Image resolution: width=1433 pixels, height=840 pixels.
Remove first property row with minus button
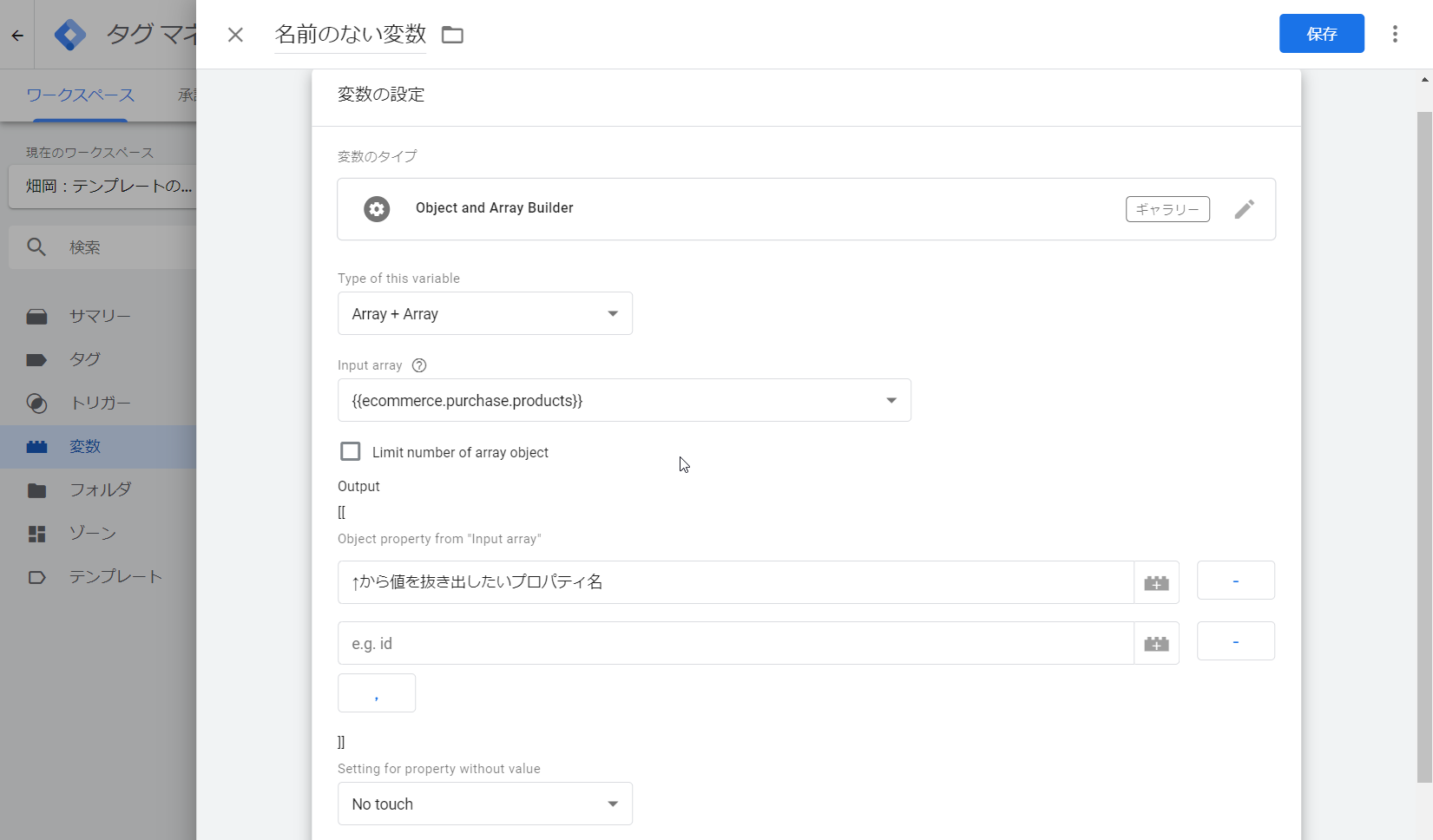coord(1235,580)
